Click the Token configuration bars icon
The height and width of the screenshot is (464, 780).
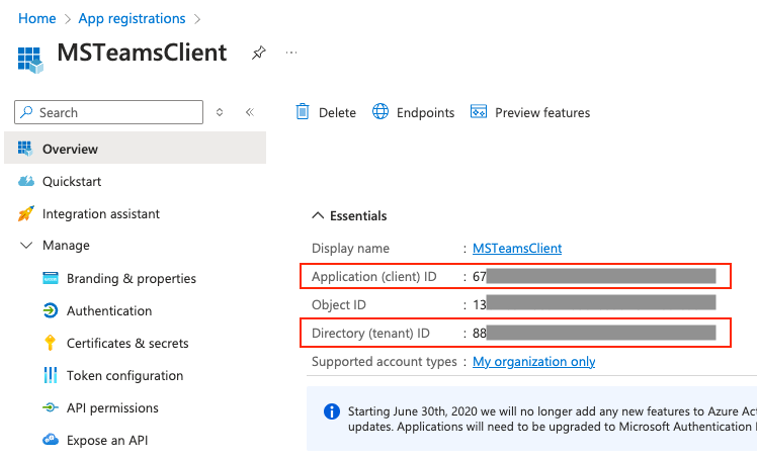tap(50, 375)
